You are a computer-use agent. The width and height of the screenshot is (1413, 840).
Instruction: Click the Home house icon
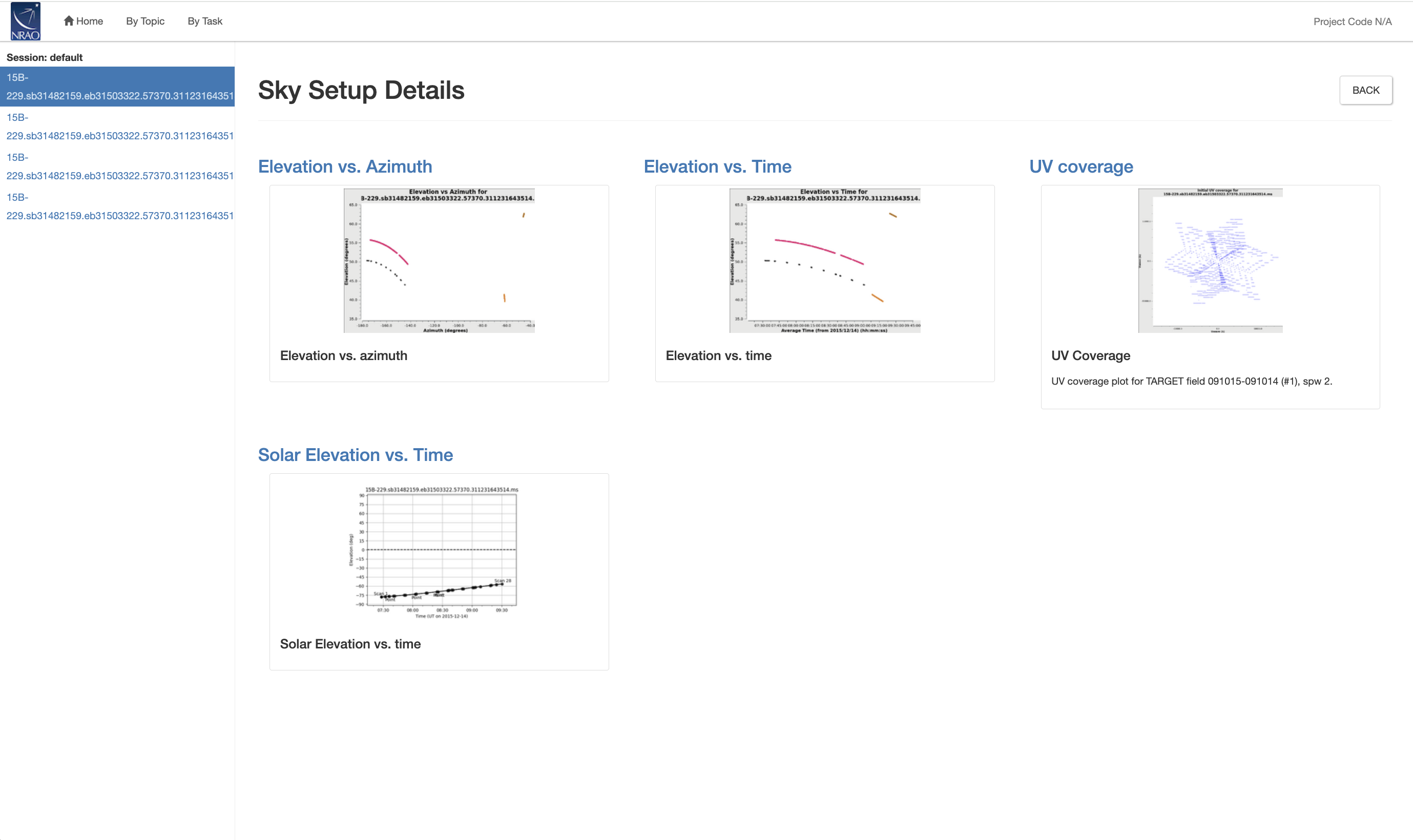point(69,21)
